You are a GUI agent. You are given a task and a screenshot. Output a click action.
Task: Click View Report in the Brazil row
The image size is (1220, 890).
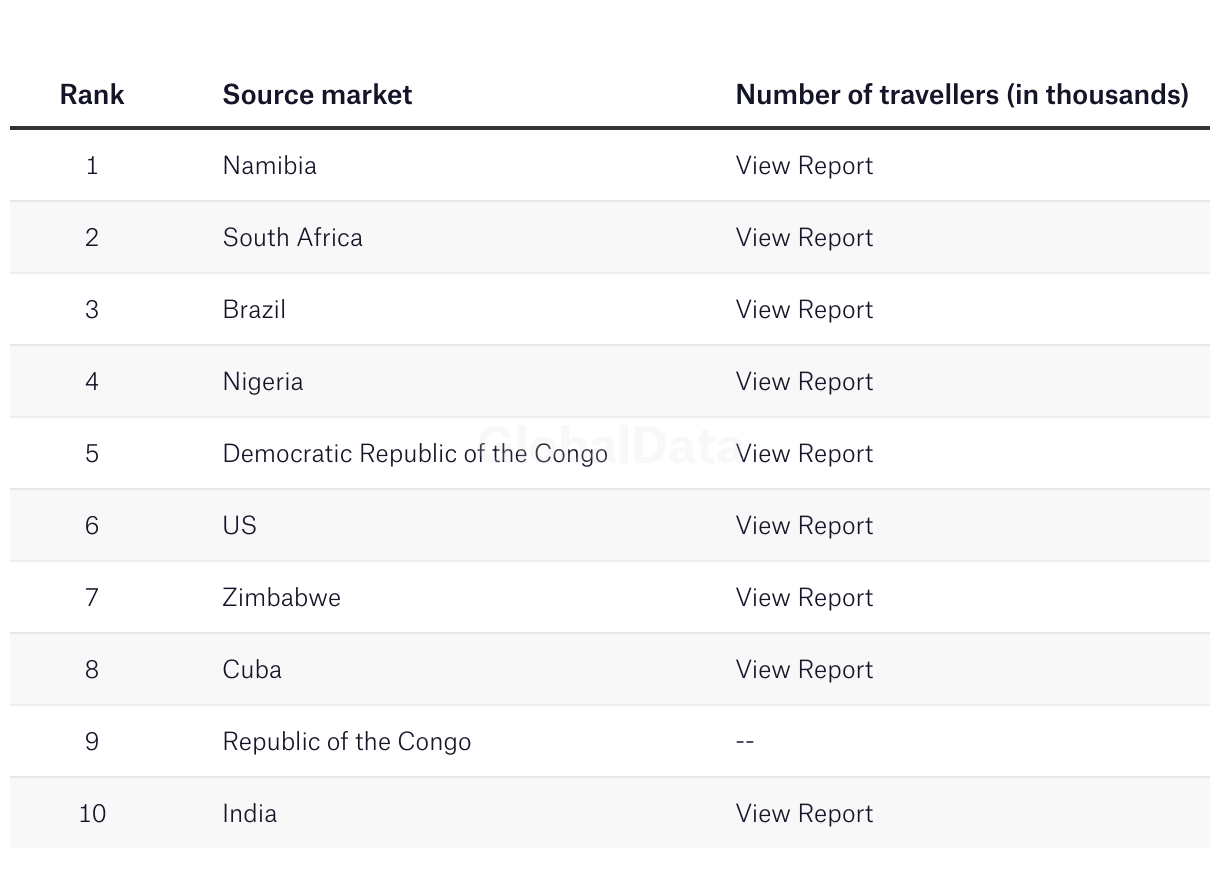point(804,309)
